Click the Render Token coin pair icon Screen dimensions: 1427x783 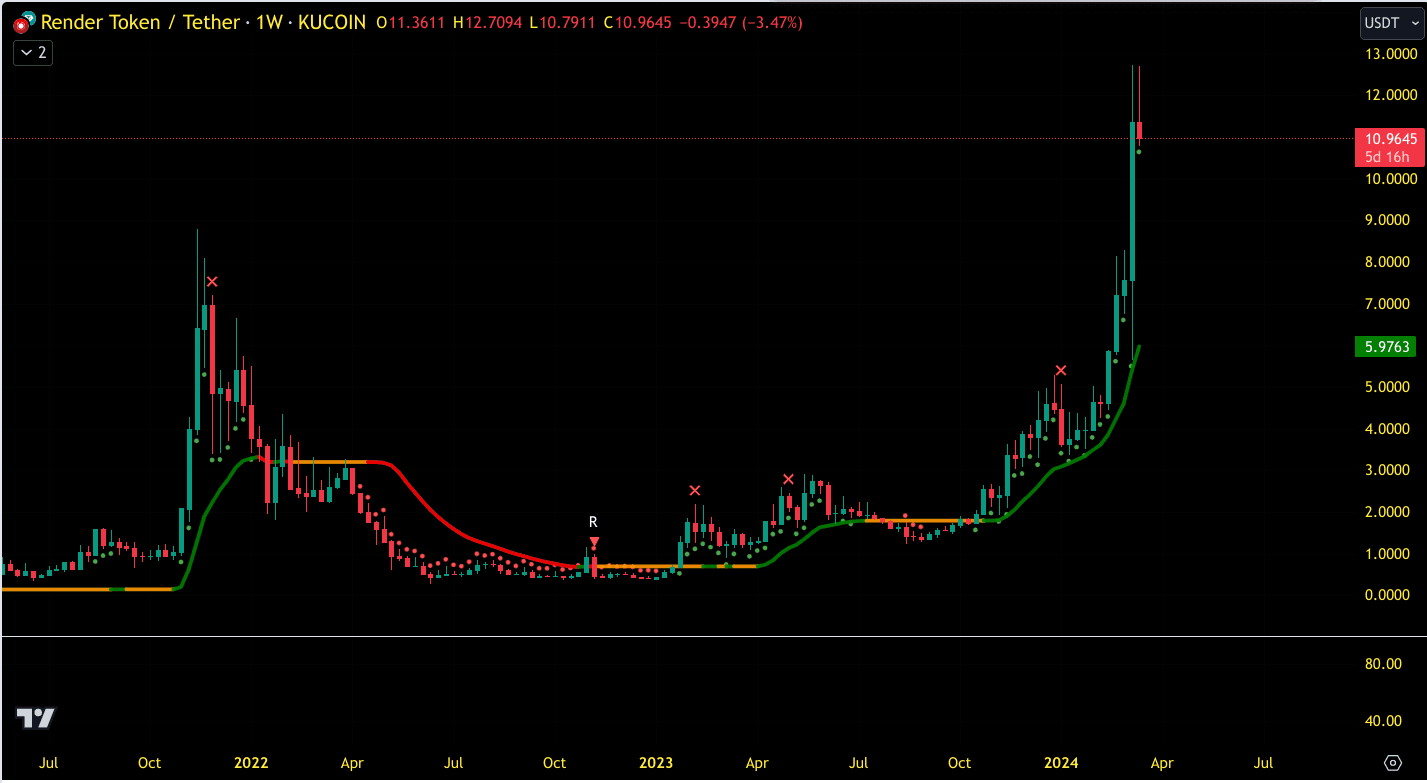pyautogui.click(x=23, y=22)
